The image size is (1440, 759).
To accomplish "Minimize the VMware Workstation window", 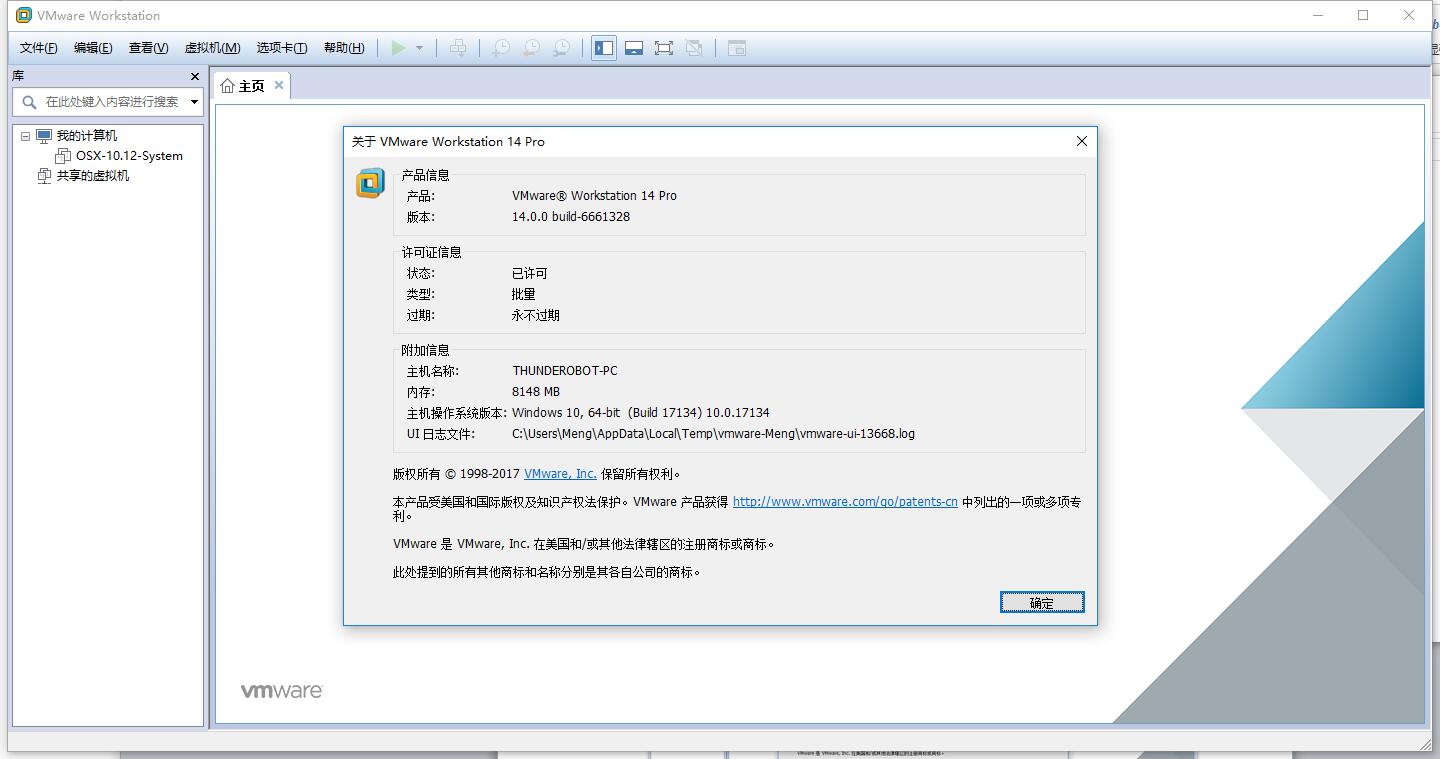I will coord(1319,15).
